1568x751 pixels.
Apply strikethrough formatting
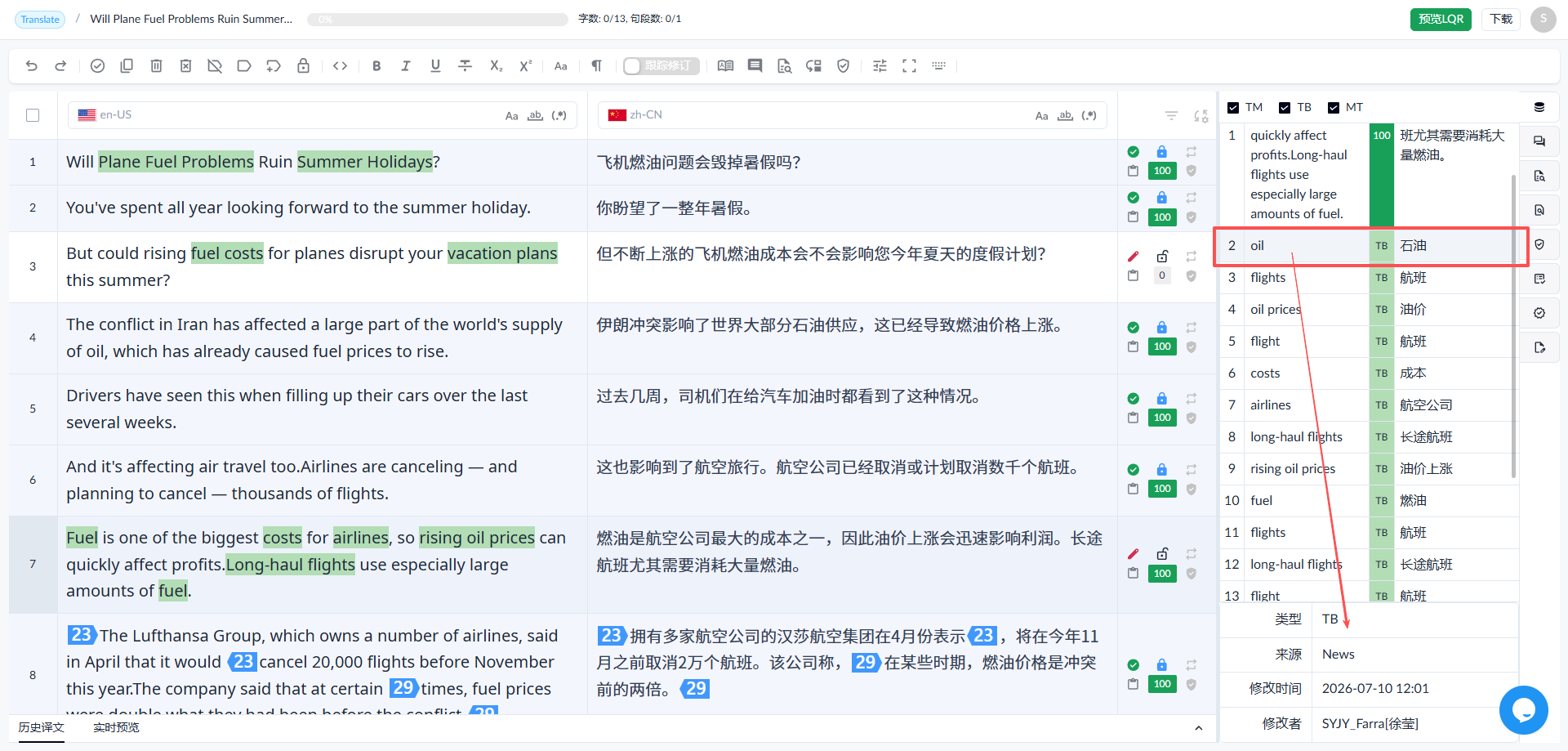(465, 66)
